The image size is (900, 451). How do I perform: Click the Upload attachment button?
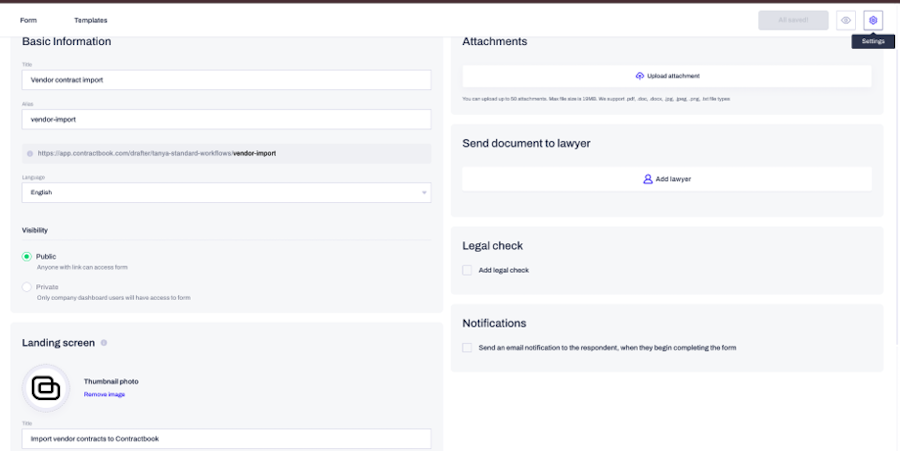[x=667, y=76]
